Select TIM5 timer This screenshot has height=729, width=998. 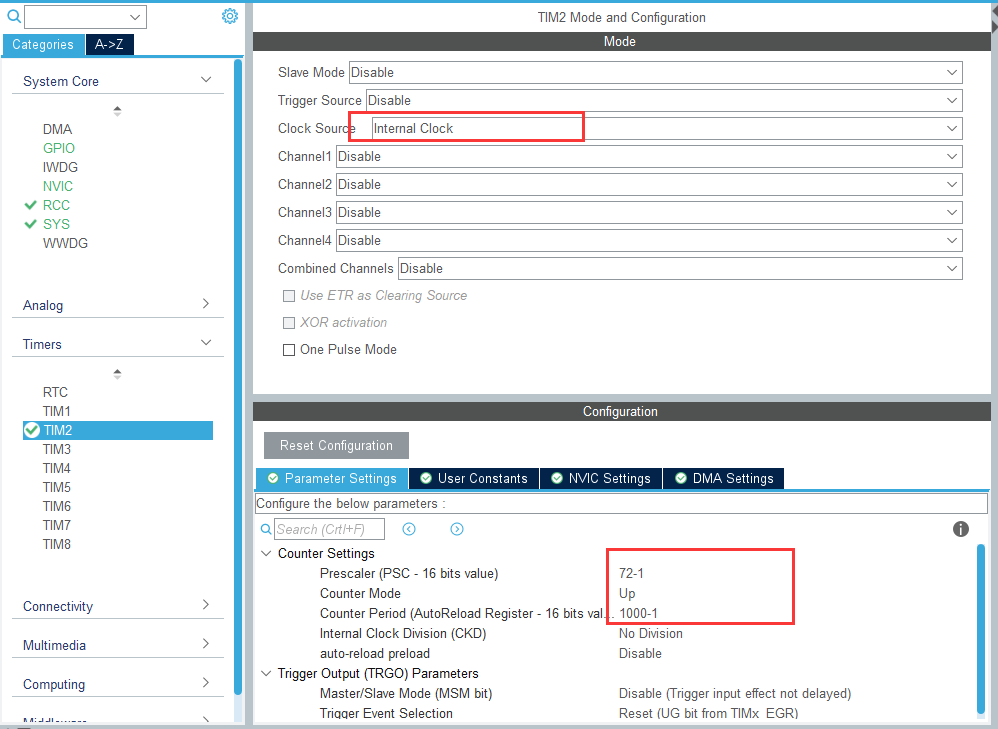point(57,488)
